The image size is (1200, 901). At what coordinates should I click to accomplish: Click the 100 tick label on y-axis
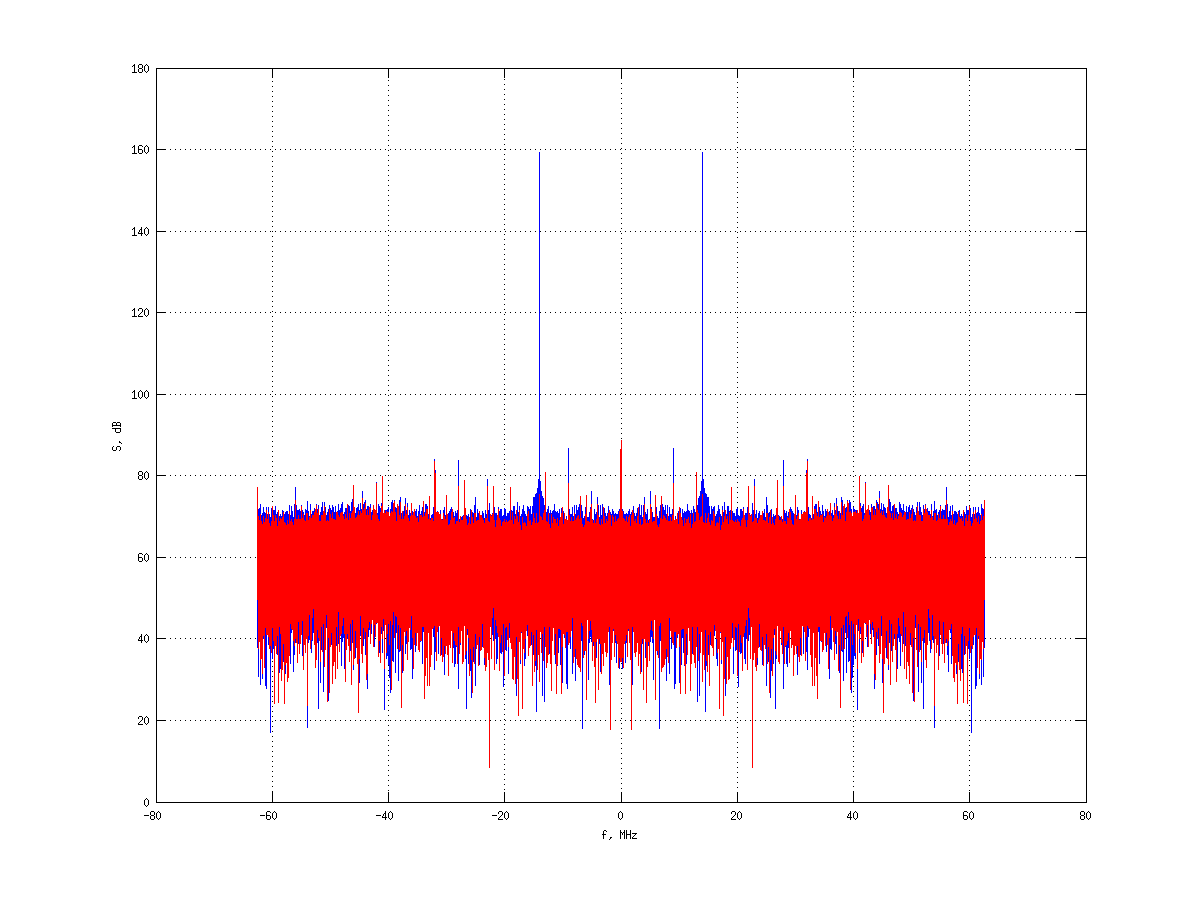pyautogui.click(x=140, y=395)
